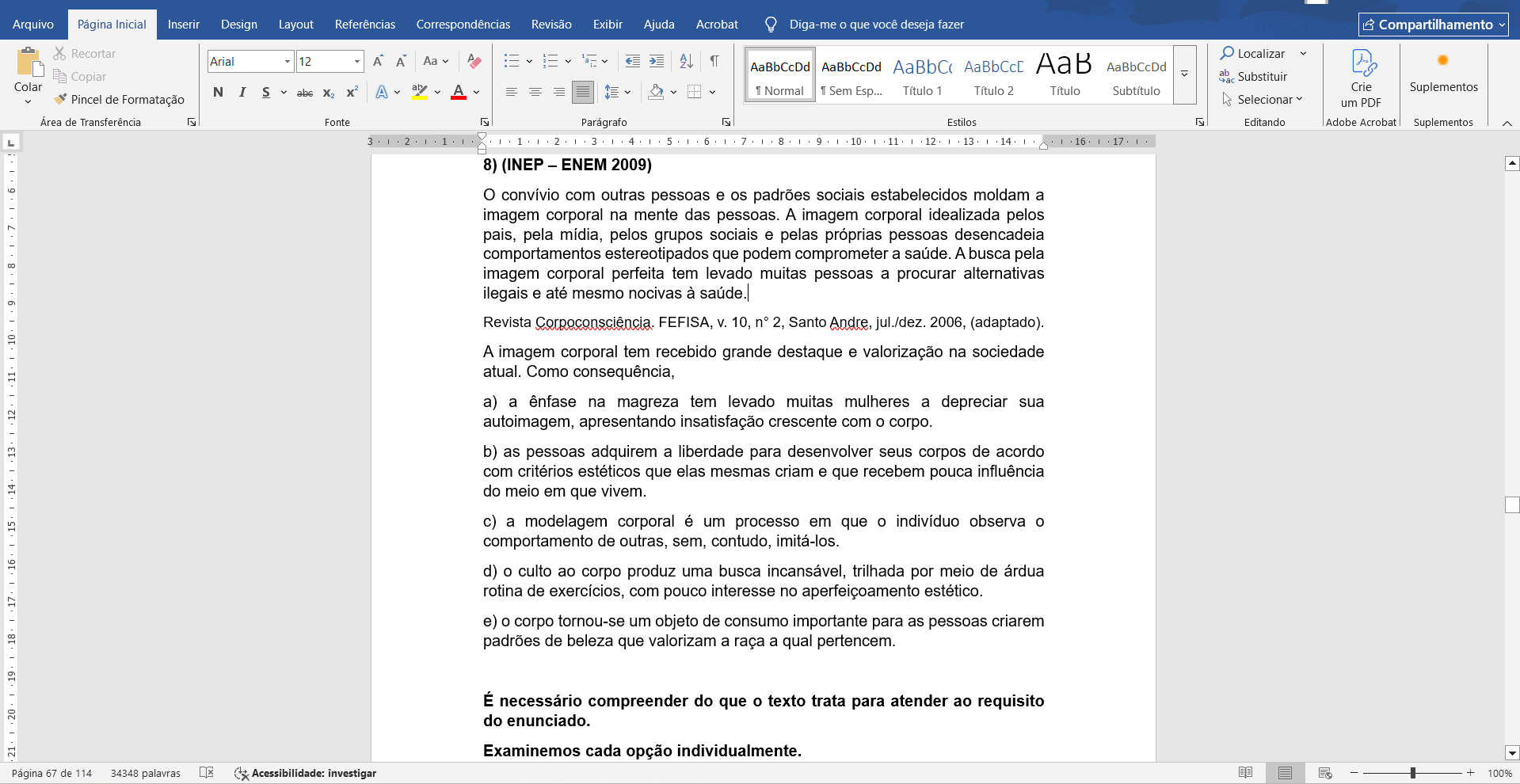Click Acessibilidade: investigar status
This screenshot has width=1520, height=784.
(305, 773)
